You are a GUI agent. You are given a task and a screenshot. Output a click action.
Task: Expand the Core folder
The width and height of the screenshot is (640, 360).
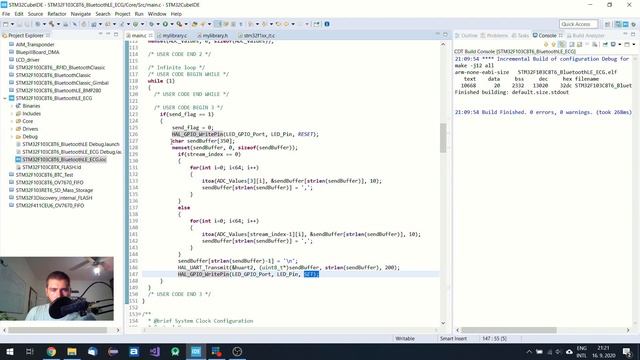click(x=12, y=121)
